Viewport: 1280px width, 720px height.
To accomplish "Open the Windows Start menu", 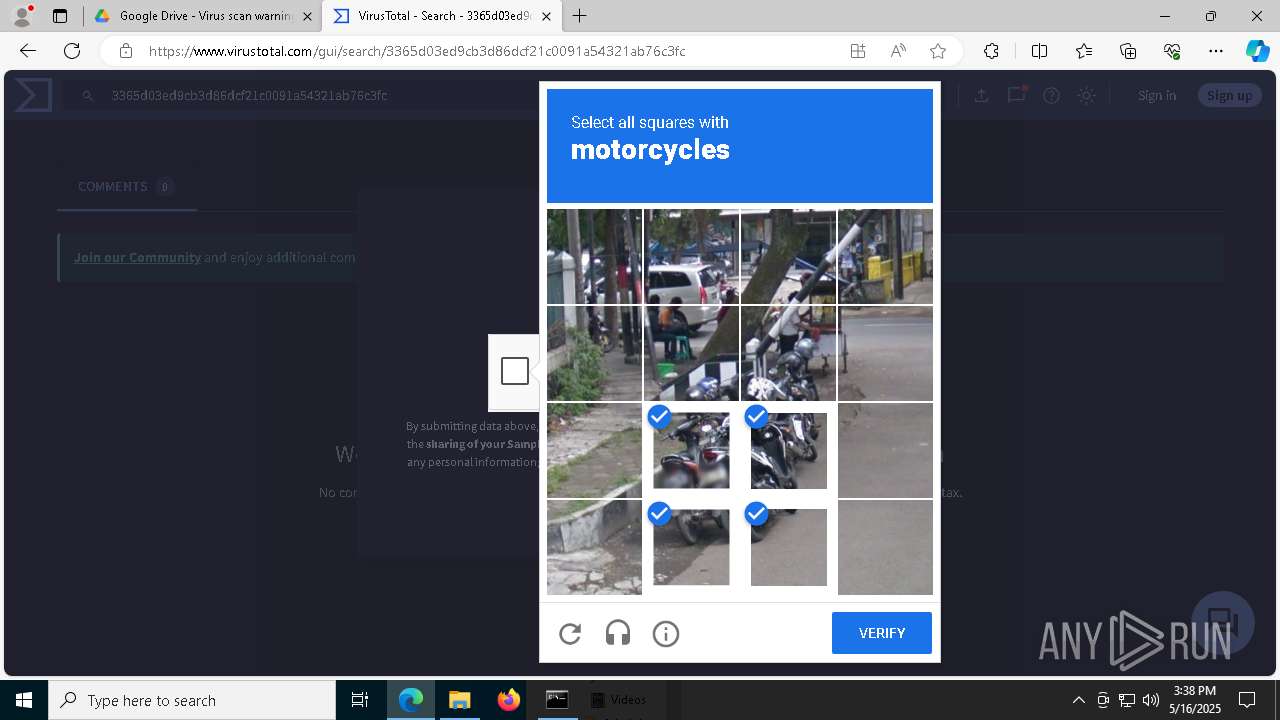I will (x=24, y=700).
